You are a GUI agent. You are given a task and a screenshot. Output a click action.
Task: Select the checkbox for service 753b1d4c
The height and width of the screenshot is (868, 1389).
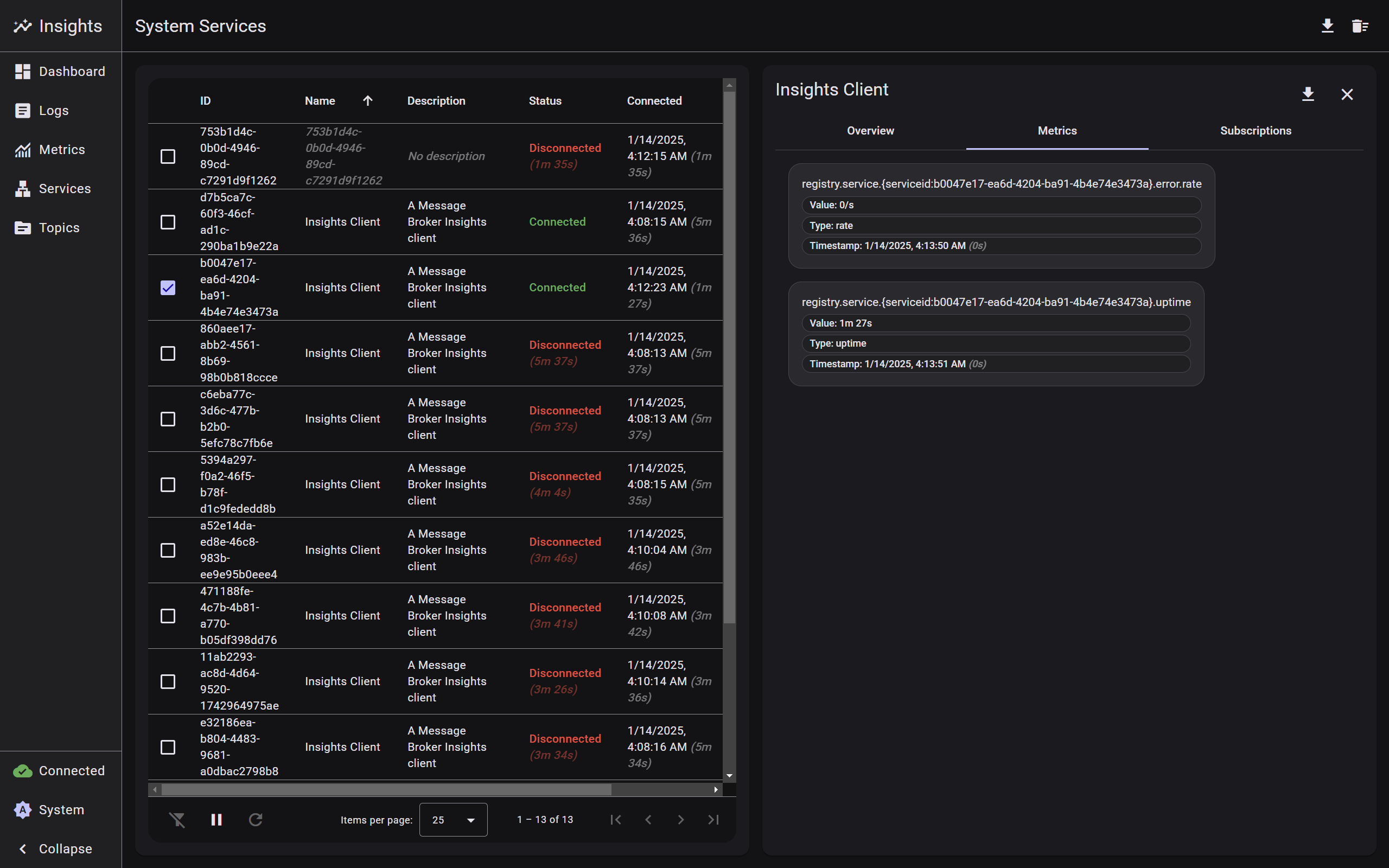click(x=168, y=156)
